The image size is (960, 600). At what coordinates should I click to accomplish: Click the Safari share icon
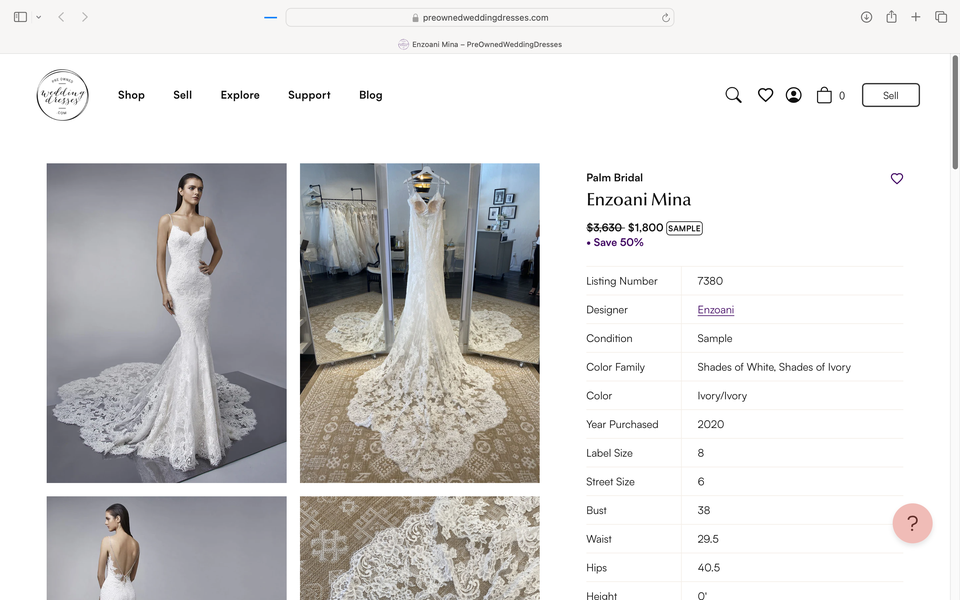pos(891,17)
